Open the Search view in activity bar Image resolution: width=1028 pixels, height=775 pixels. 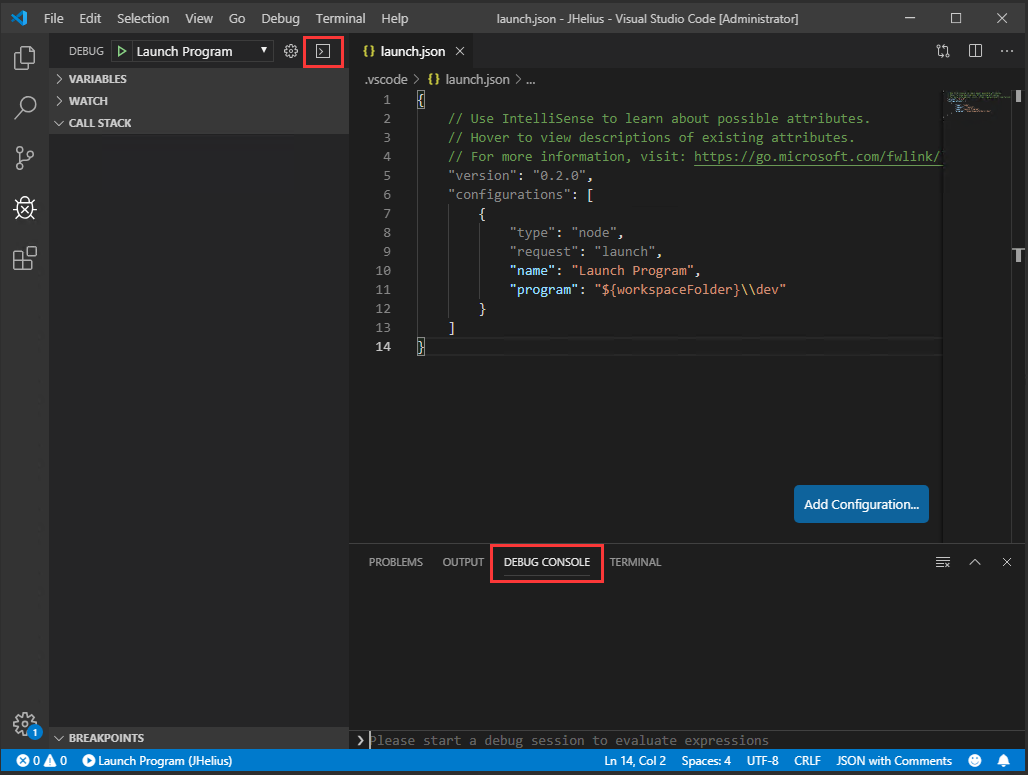pyautogui.click(x=24, y=108)
